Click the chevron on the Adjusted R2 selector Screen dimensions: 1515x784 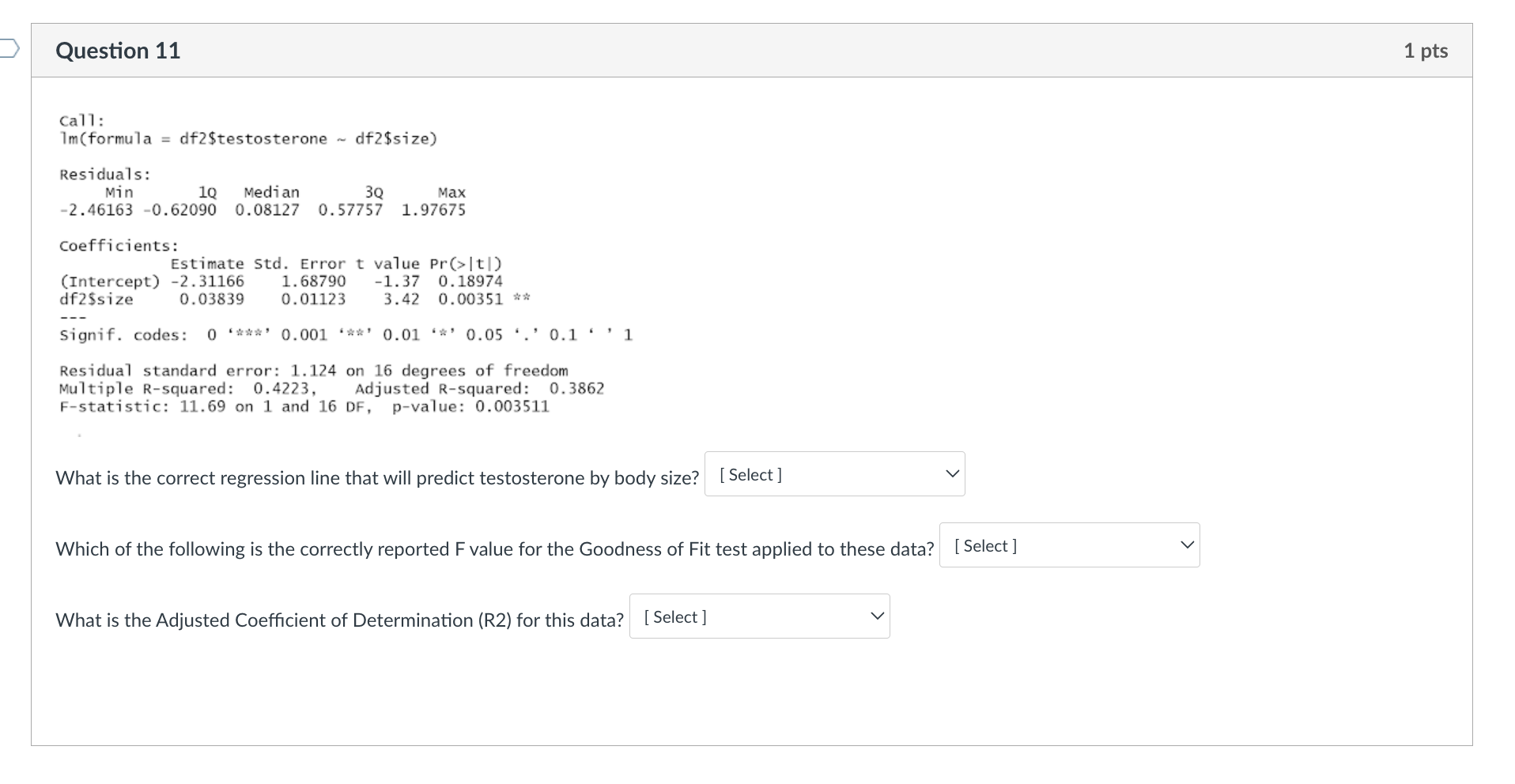(x=876, y=615)
